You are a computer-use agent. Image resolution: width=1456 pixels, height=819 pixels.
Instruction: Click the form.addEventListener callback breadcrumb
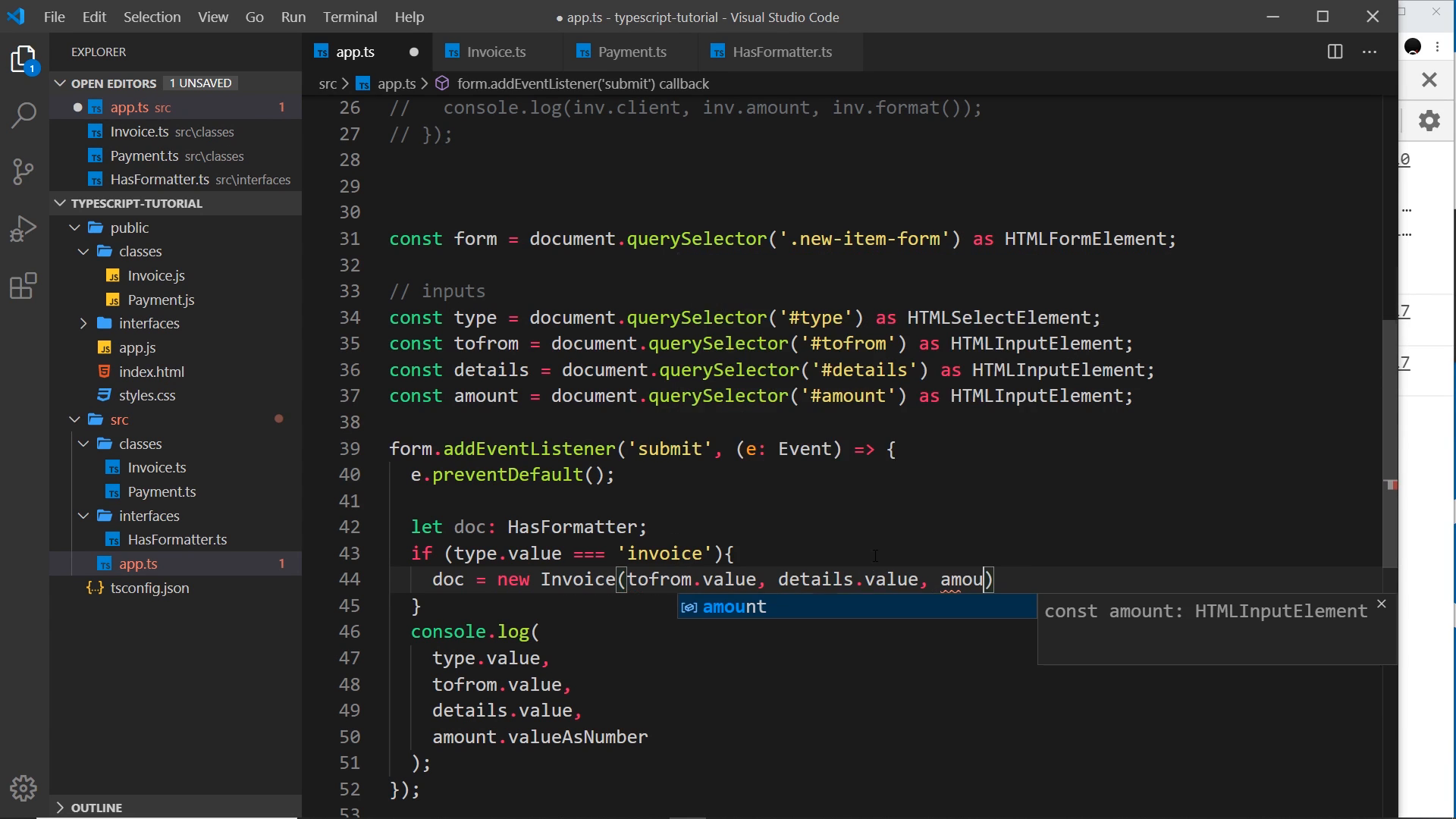582,83
